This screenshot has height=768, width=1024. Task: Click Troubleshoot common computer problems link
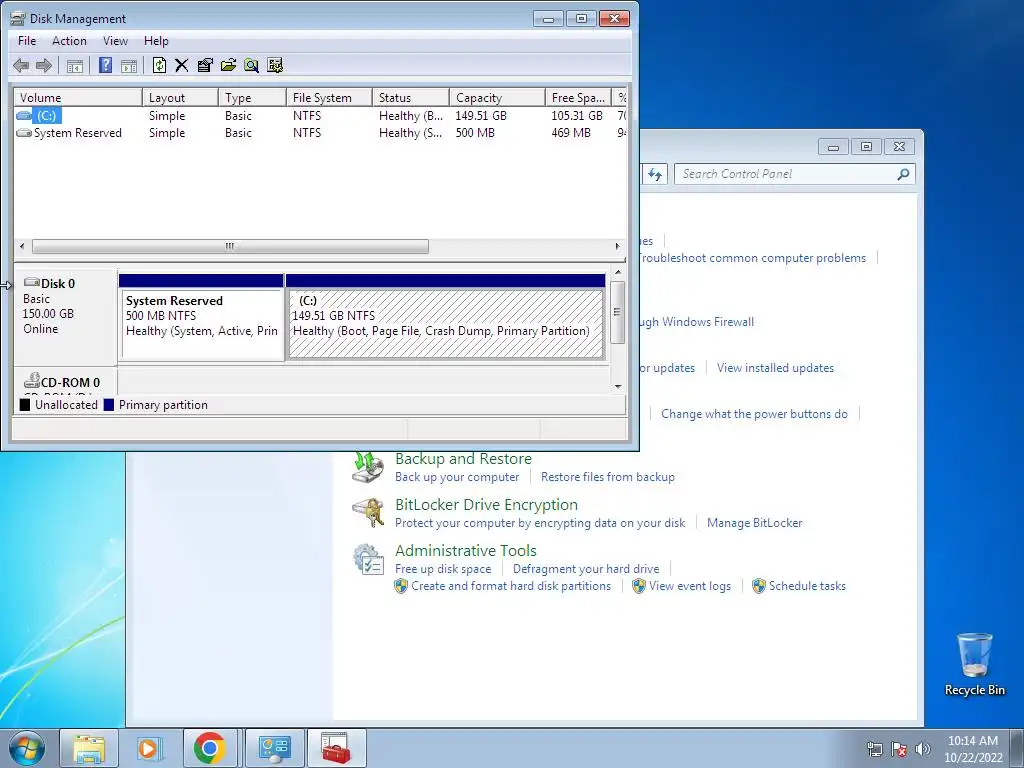752,258
